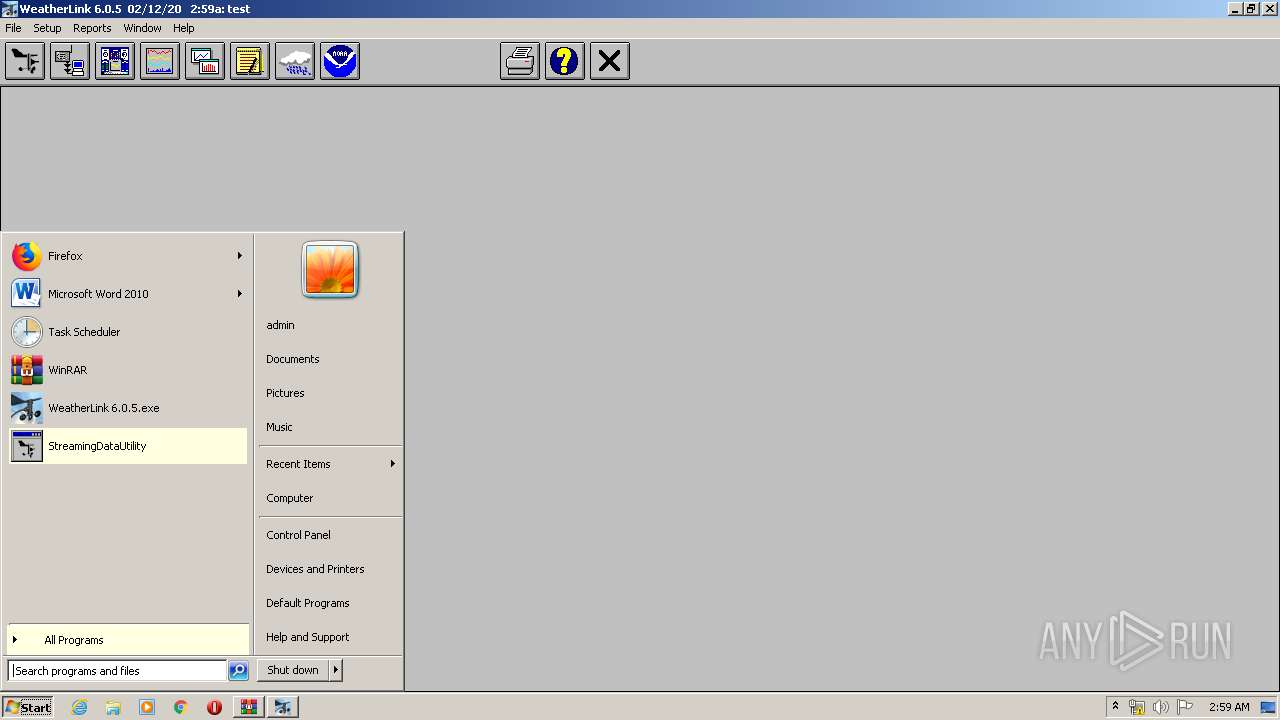Open the station selection toolbar icon
Image resolution: width=1280 pixels, height=720 pixels.
pos(25,61)
